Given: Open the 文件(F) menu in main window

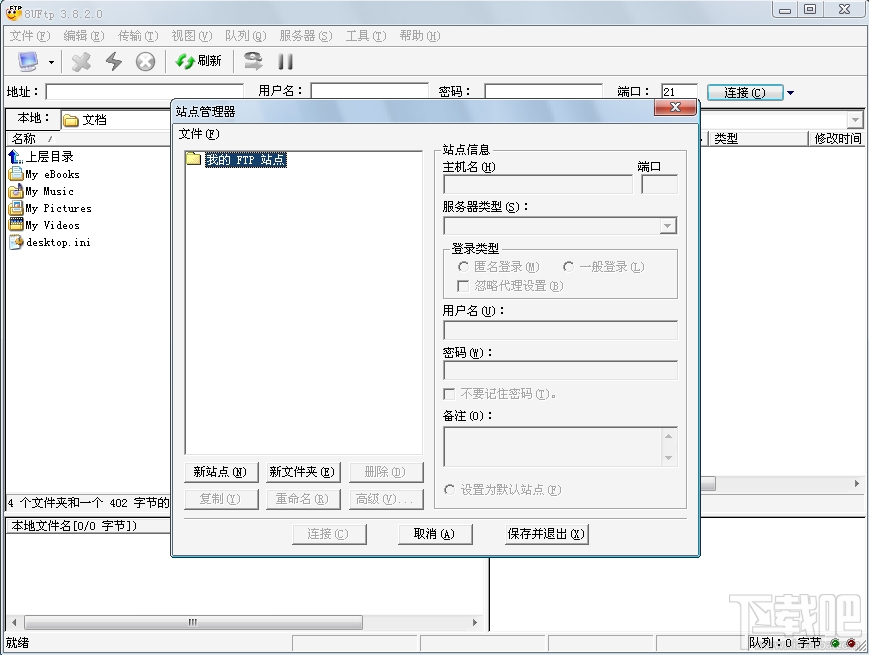Looking at the screenshot, I should click(x=30, y=35).
